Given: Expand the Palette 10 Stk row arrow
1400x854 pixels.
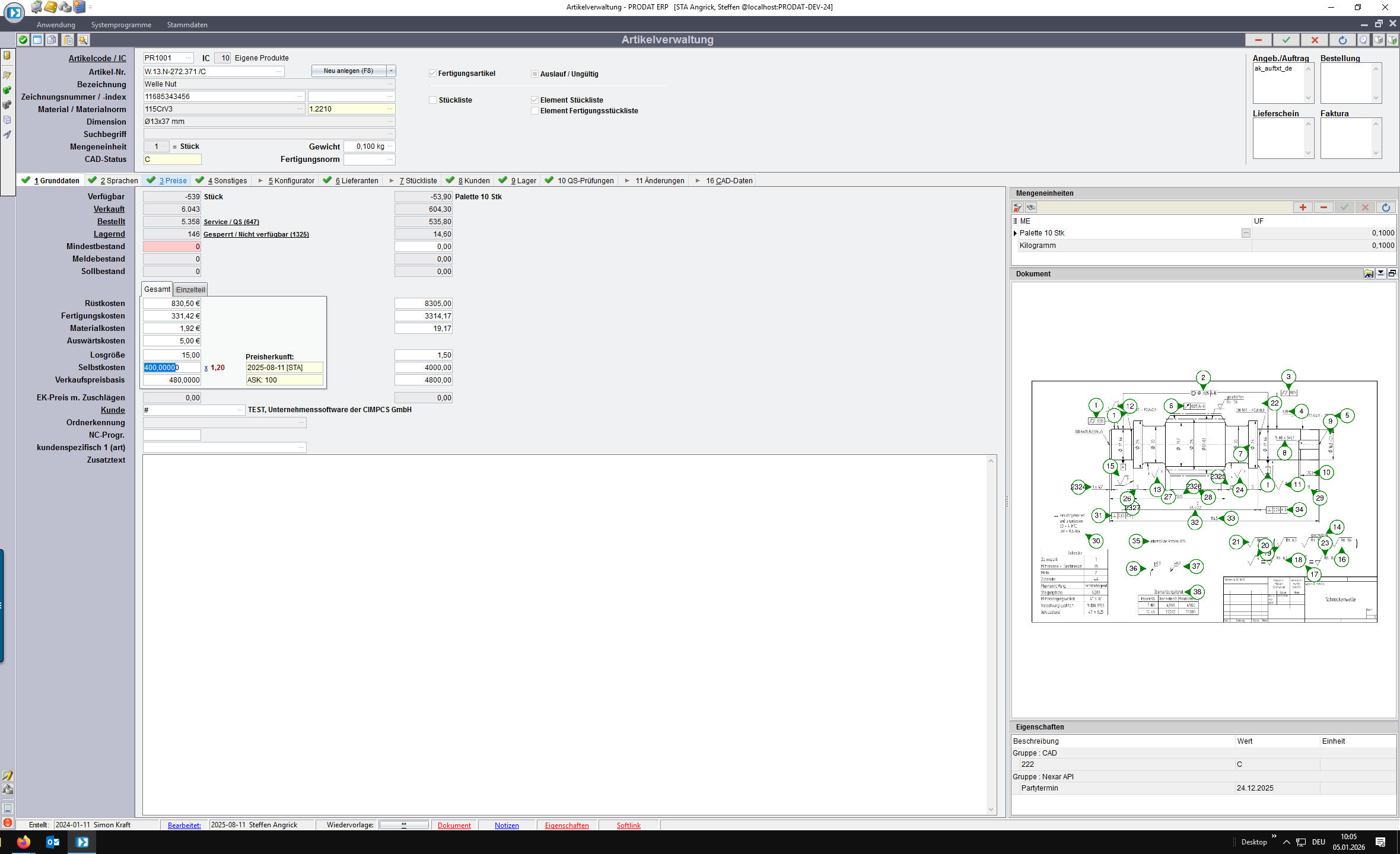Looking at the screenshot, I should tap(1016, 233).
